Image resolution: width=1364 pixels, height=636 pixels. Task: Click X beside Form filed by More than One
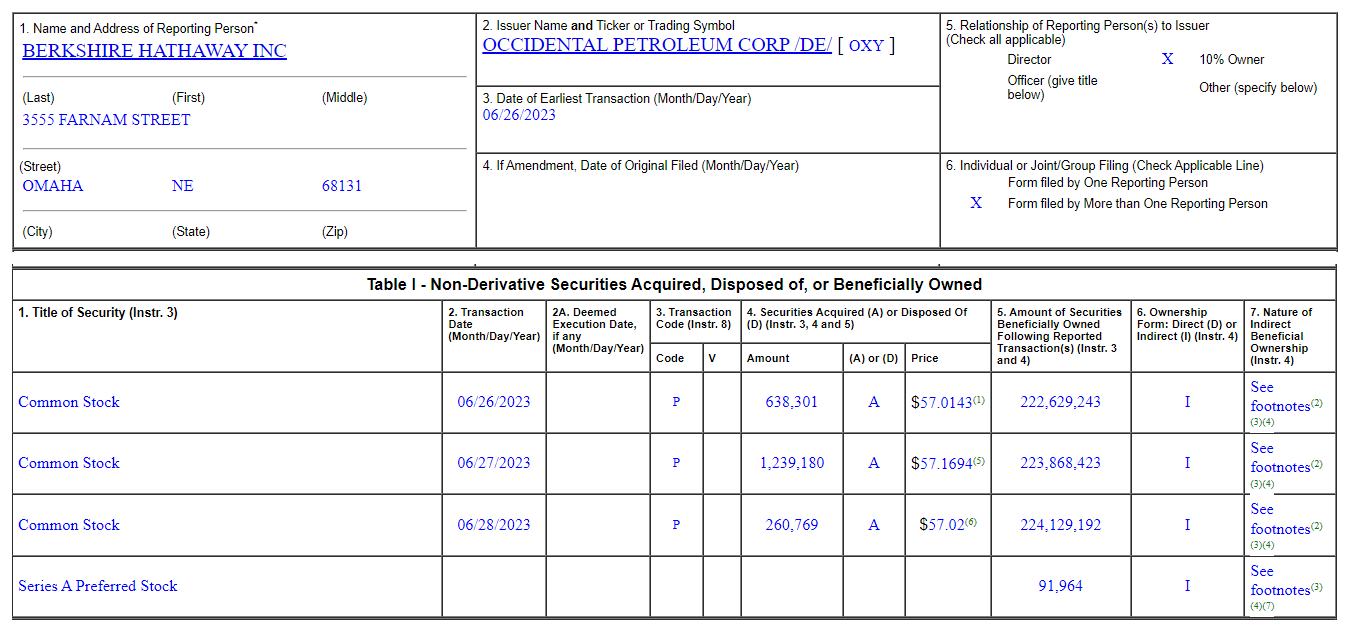pos(976,203)
